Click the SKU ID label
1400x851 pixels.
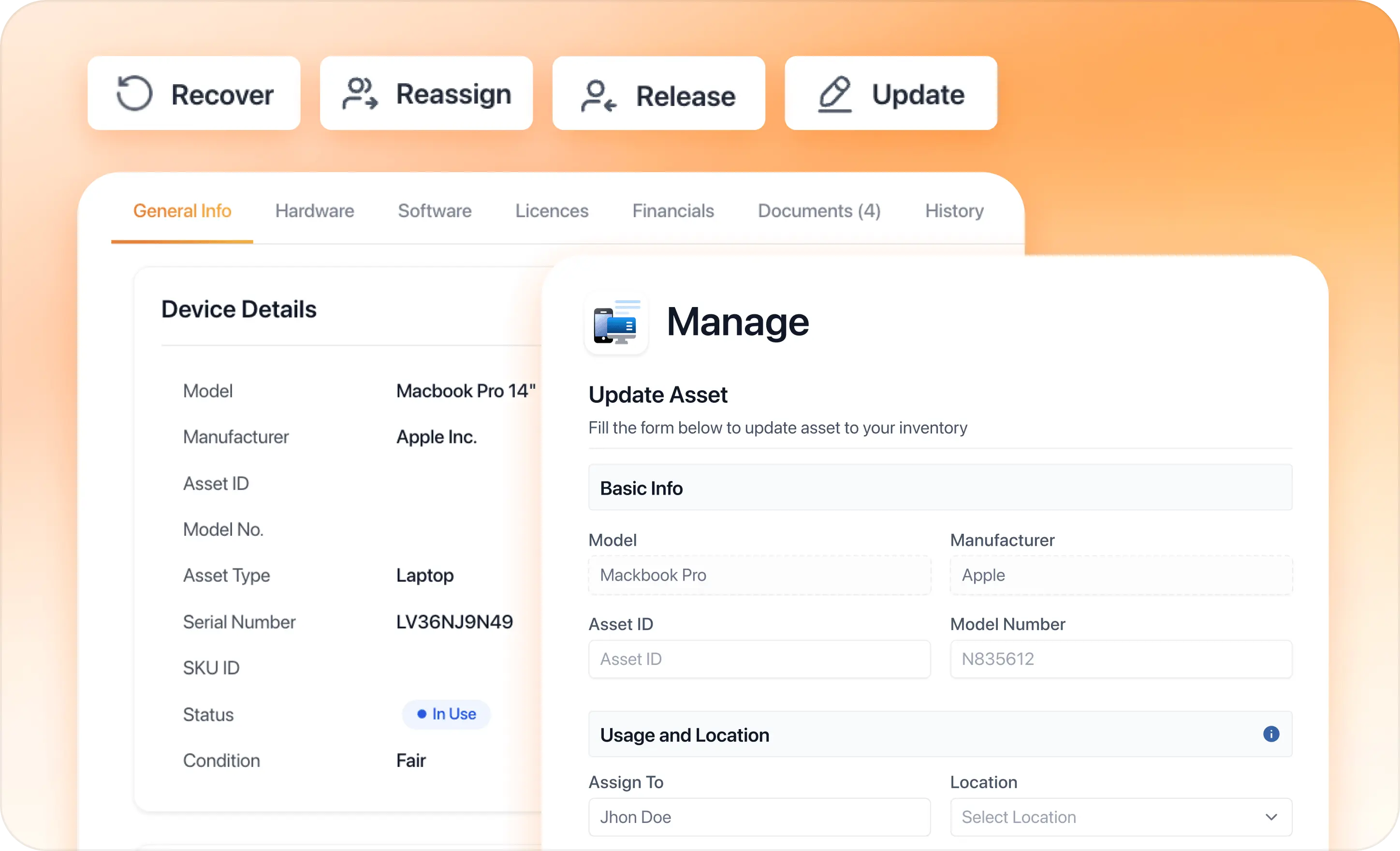pyautogui.click(x=211, y=667)
